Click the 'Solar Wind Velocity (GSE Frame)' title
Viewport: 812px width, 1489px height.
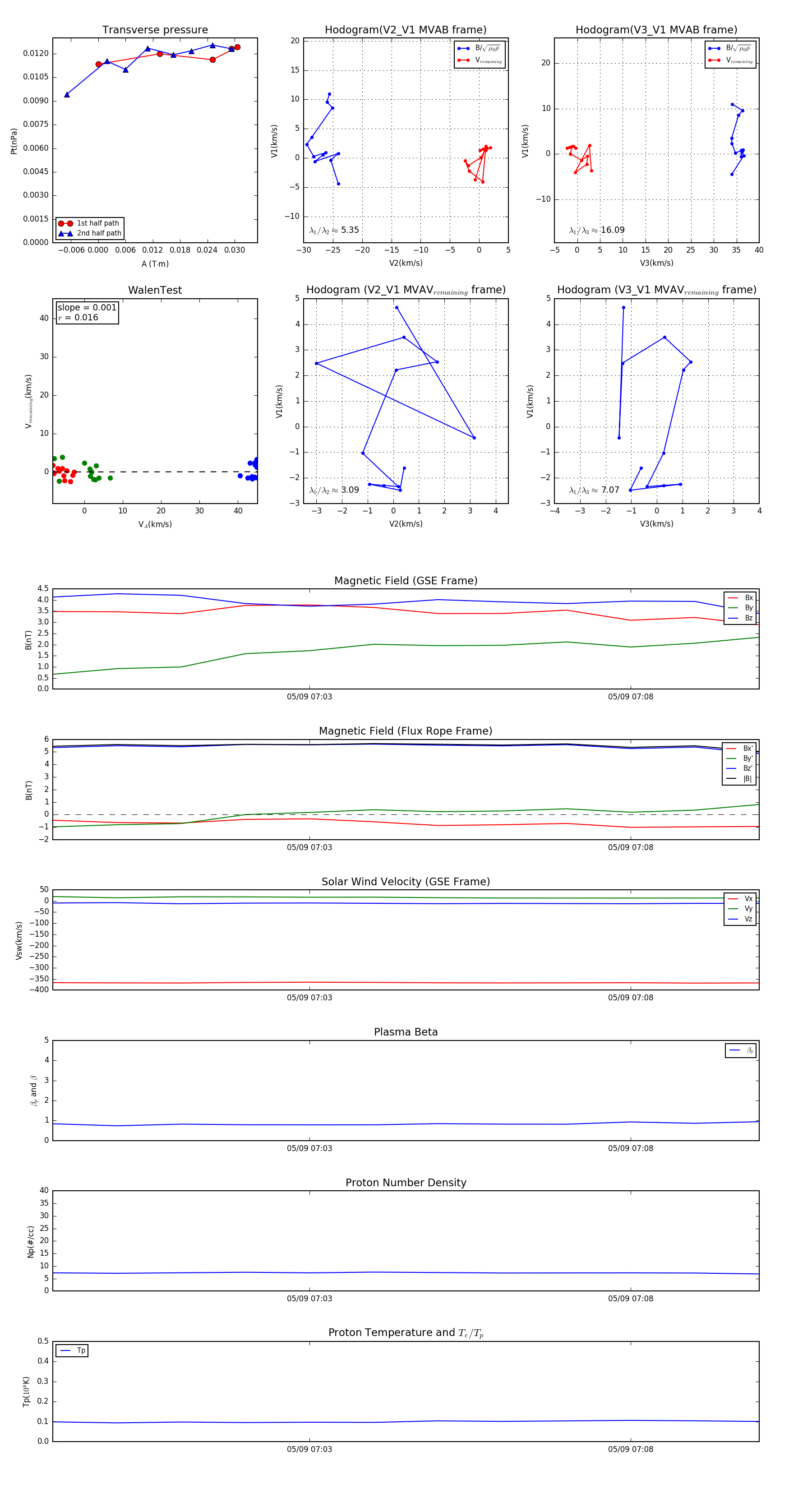pos(406,882)
